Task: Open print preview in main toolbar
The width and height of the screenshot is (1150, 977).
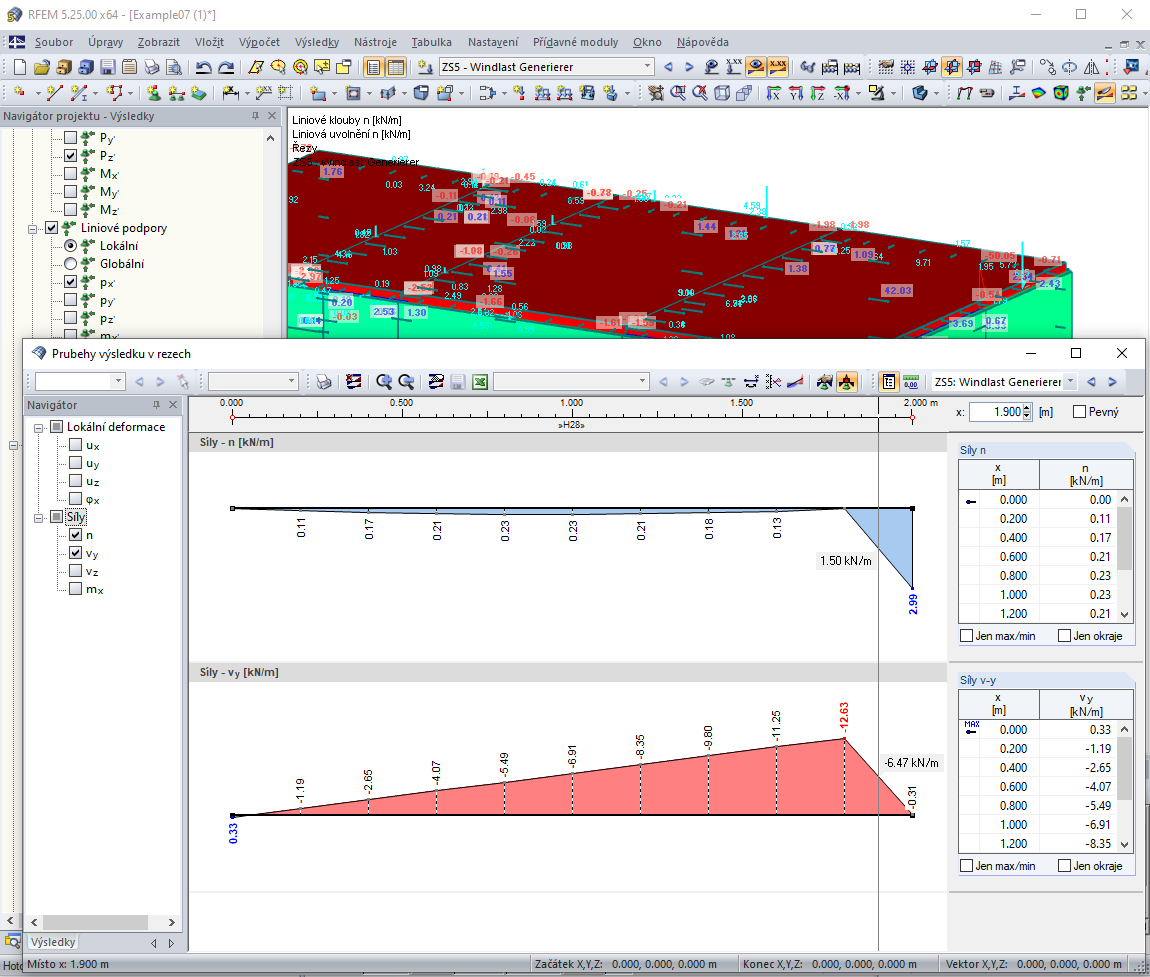Action: point(174,67)
